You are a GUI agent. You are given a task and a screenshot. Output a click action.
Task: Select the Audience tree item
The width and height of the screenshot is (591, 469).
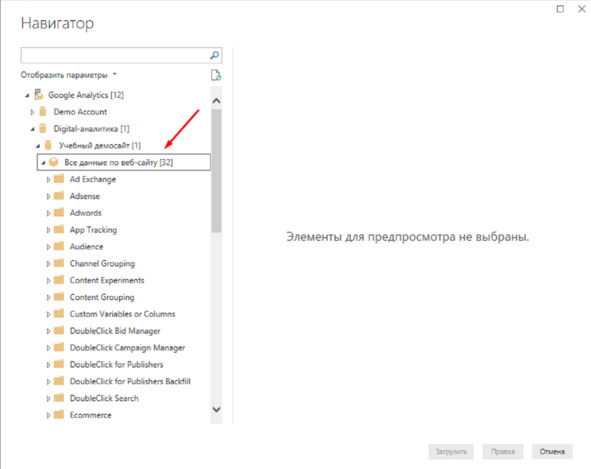pos(86,247)
